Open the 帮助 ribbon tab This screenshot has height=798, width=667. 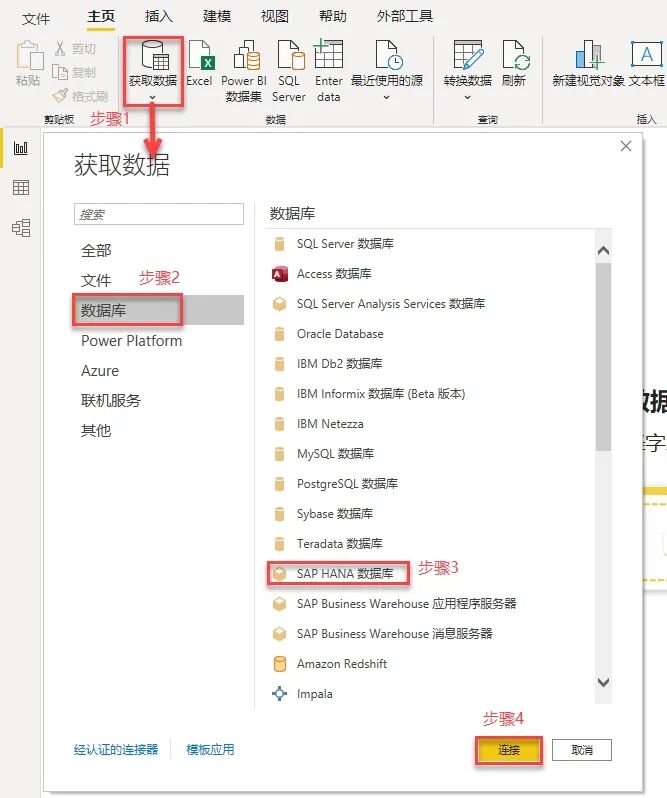333,16
